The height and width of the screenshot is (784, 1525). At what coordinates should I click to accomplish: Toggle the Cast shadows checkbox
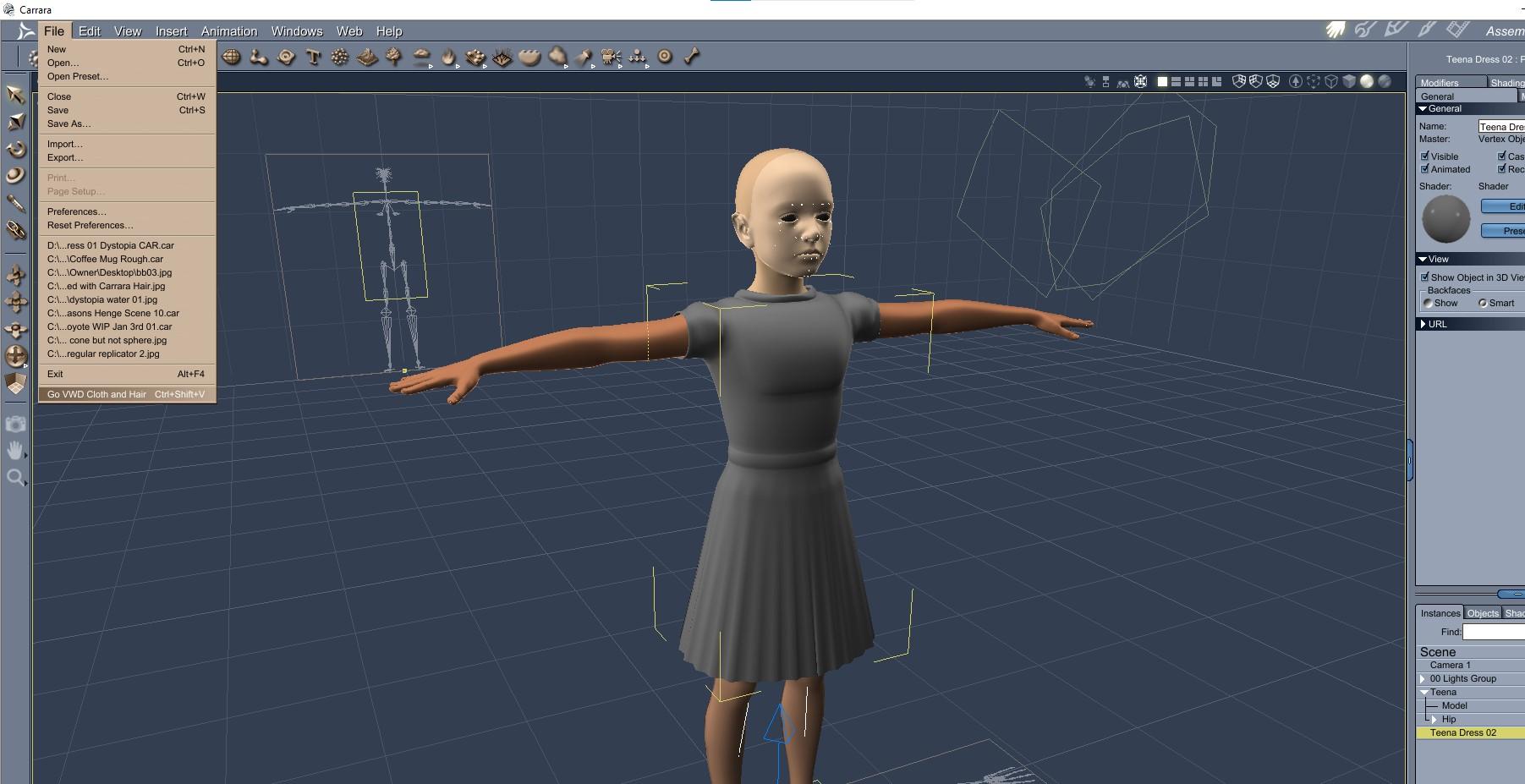[1502, 156]
